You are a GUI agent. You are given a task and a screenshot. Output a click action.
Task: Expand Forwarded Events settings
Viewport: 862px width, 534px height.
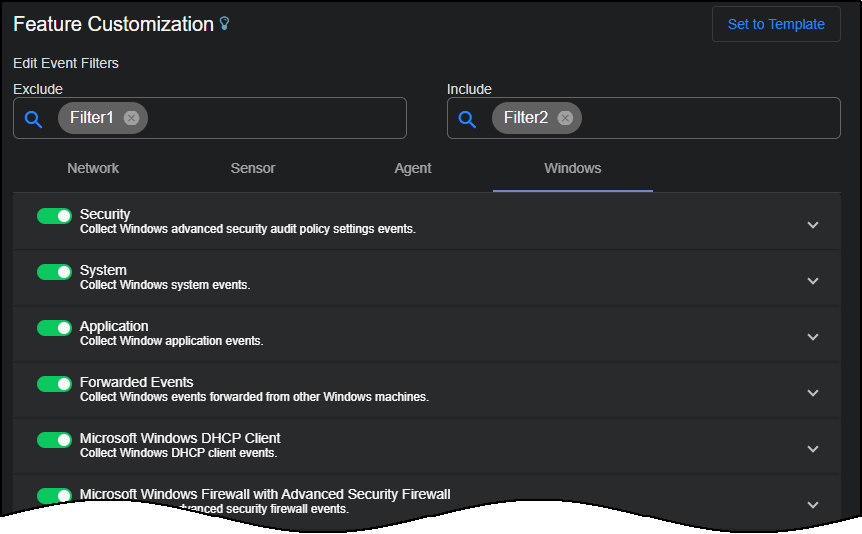(x=813, y=393)
